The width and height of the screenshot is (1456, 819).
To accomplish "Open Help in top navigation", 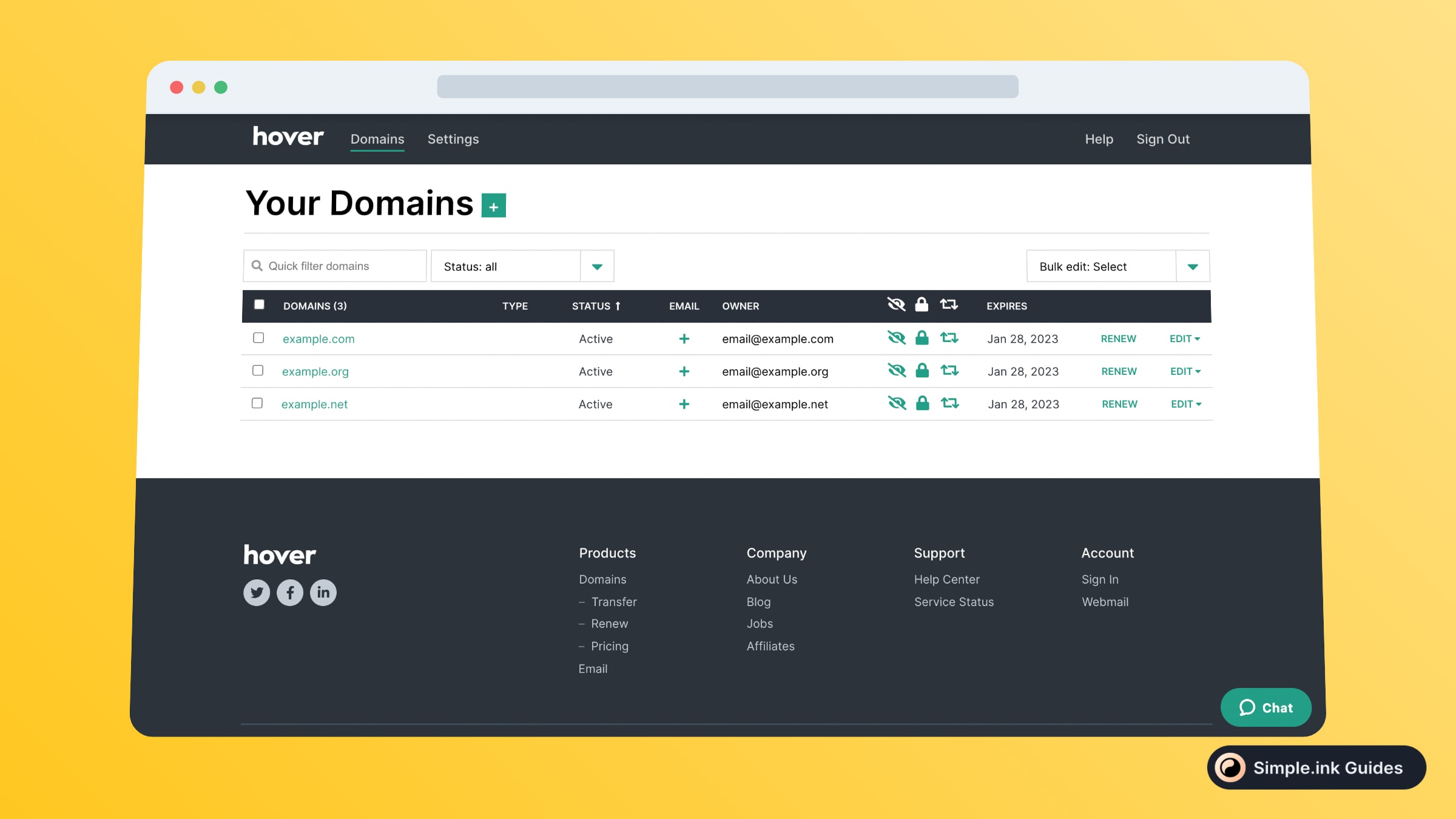I will (1099, 139).
